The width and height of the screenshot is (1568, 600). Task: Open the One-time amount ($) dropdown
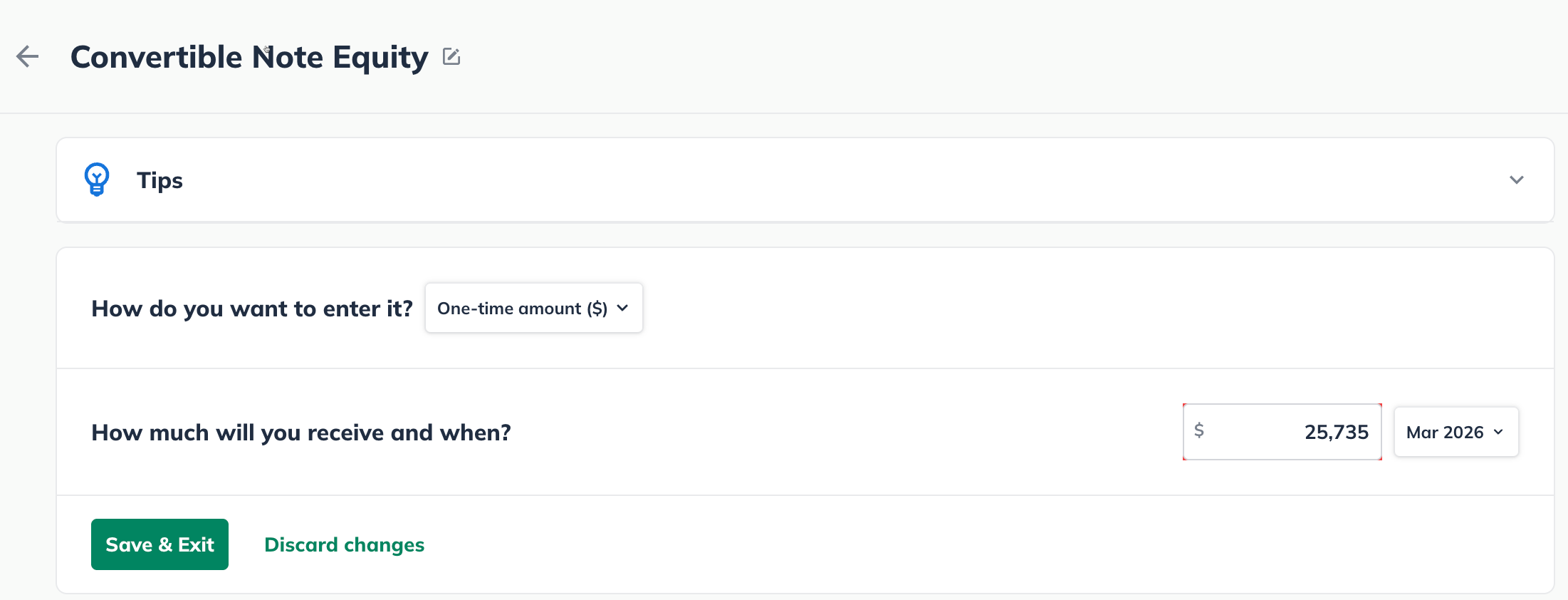pos(533,308)
